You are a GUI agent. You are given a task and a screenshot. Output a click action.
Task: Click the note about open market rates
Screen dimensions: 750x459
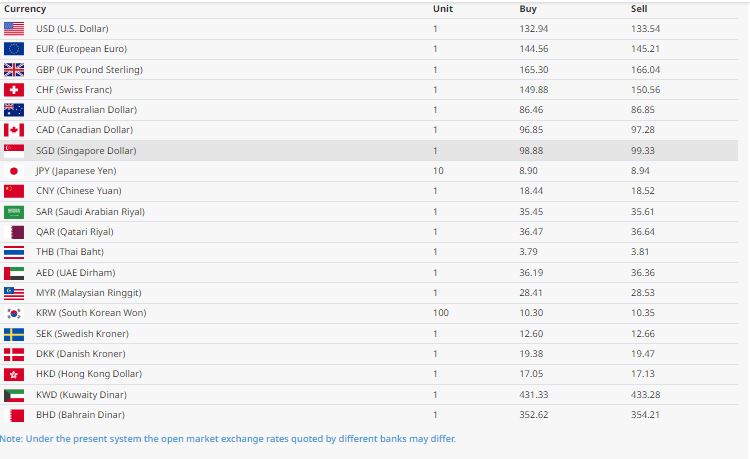228,439
